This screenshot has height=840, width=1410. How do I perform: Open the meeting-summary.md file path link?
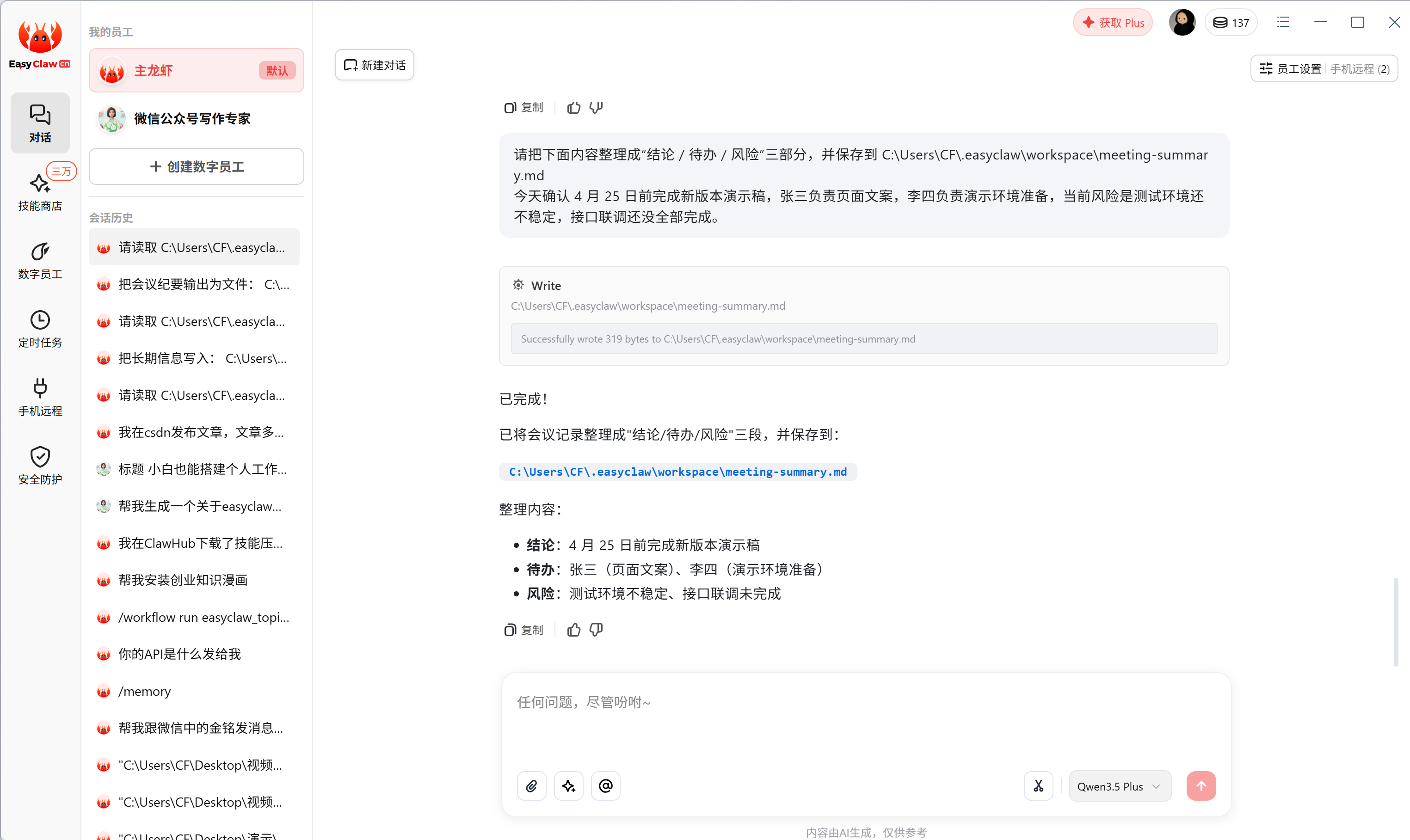coord(677,472)
